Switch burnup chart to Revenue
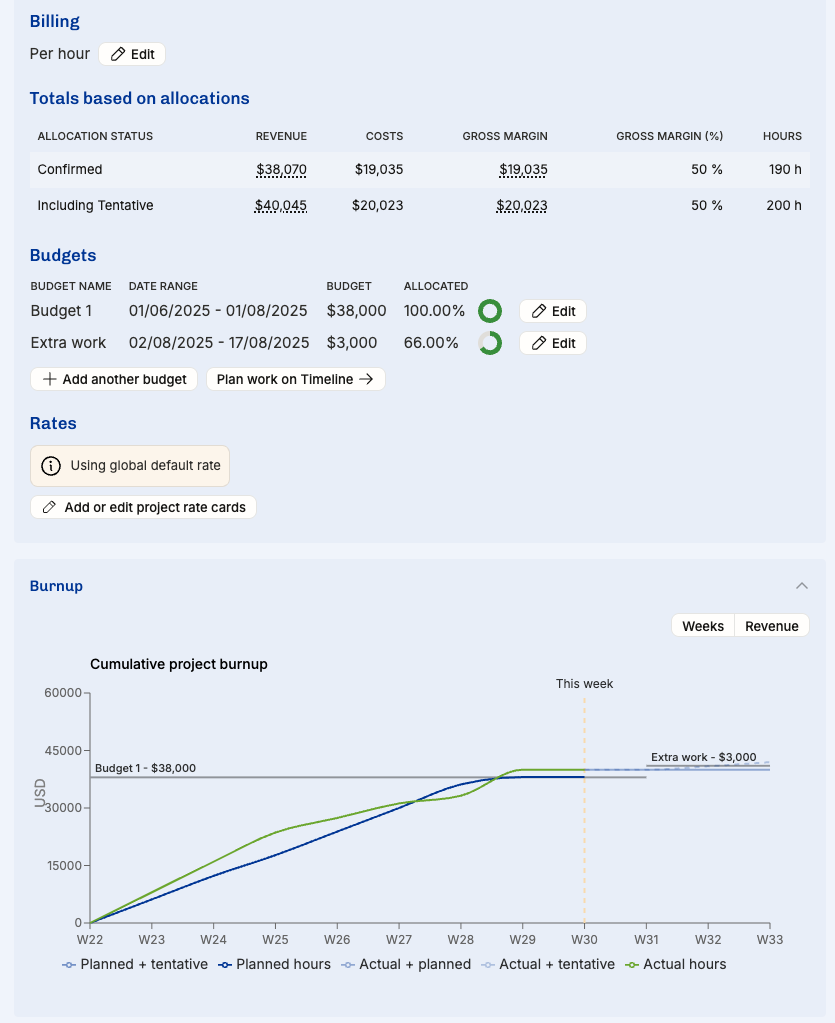 coord(771,626)
